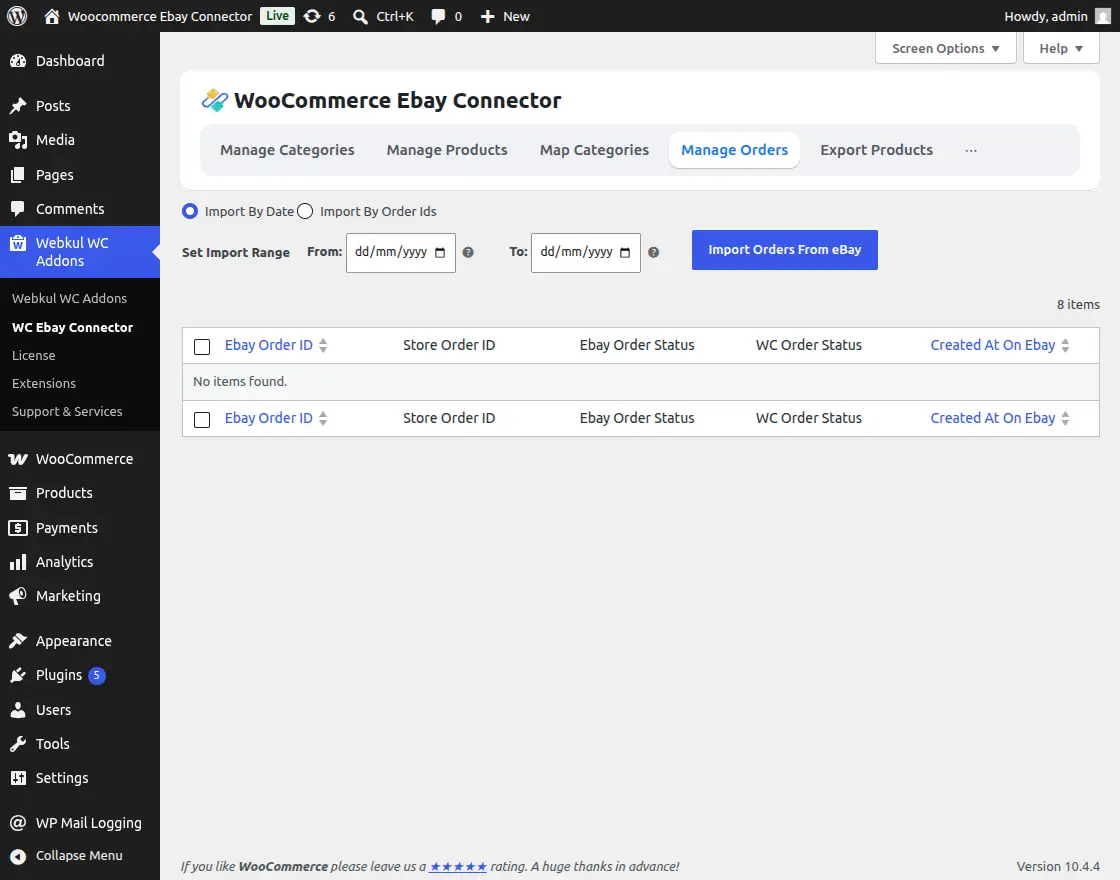Click Woocommerce Ebay Connector site name link

(159, 16)
